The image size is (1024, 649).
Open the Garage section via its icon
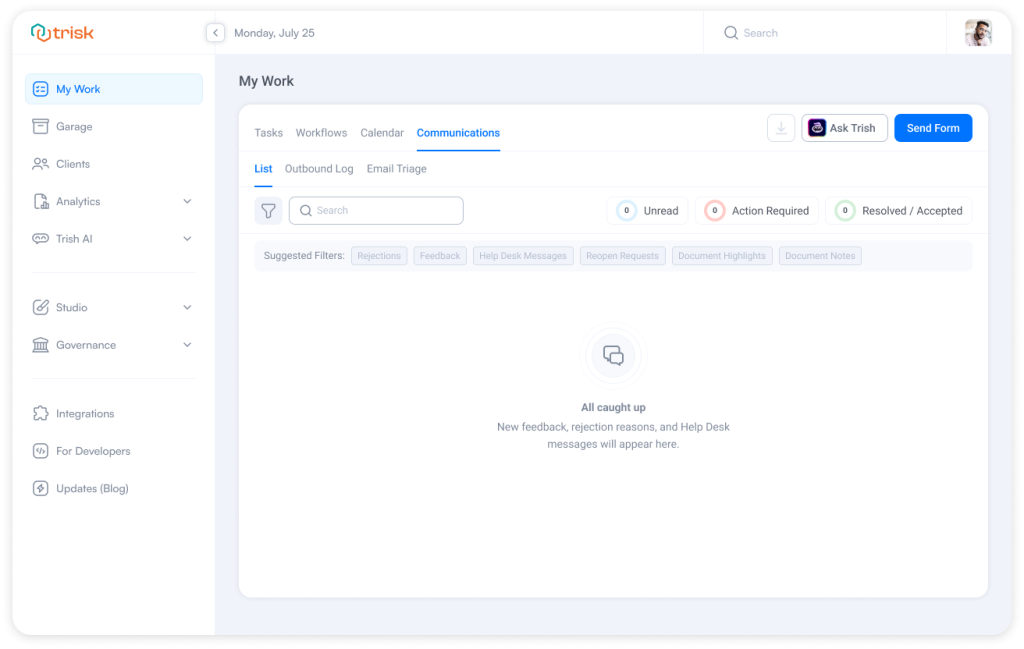[40, 126]
